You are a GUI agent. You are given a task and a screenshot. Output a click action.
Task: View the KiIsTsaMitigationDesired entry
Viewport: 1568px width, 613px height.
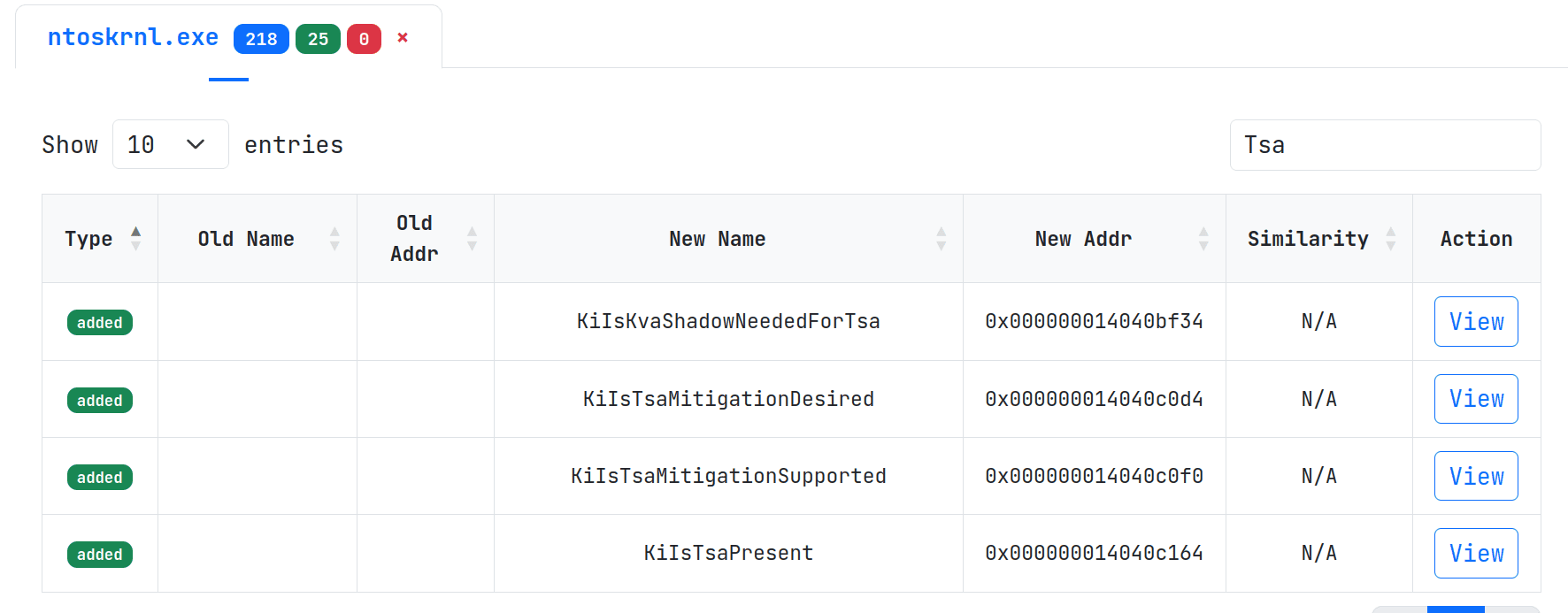click(1475, 399)
